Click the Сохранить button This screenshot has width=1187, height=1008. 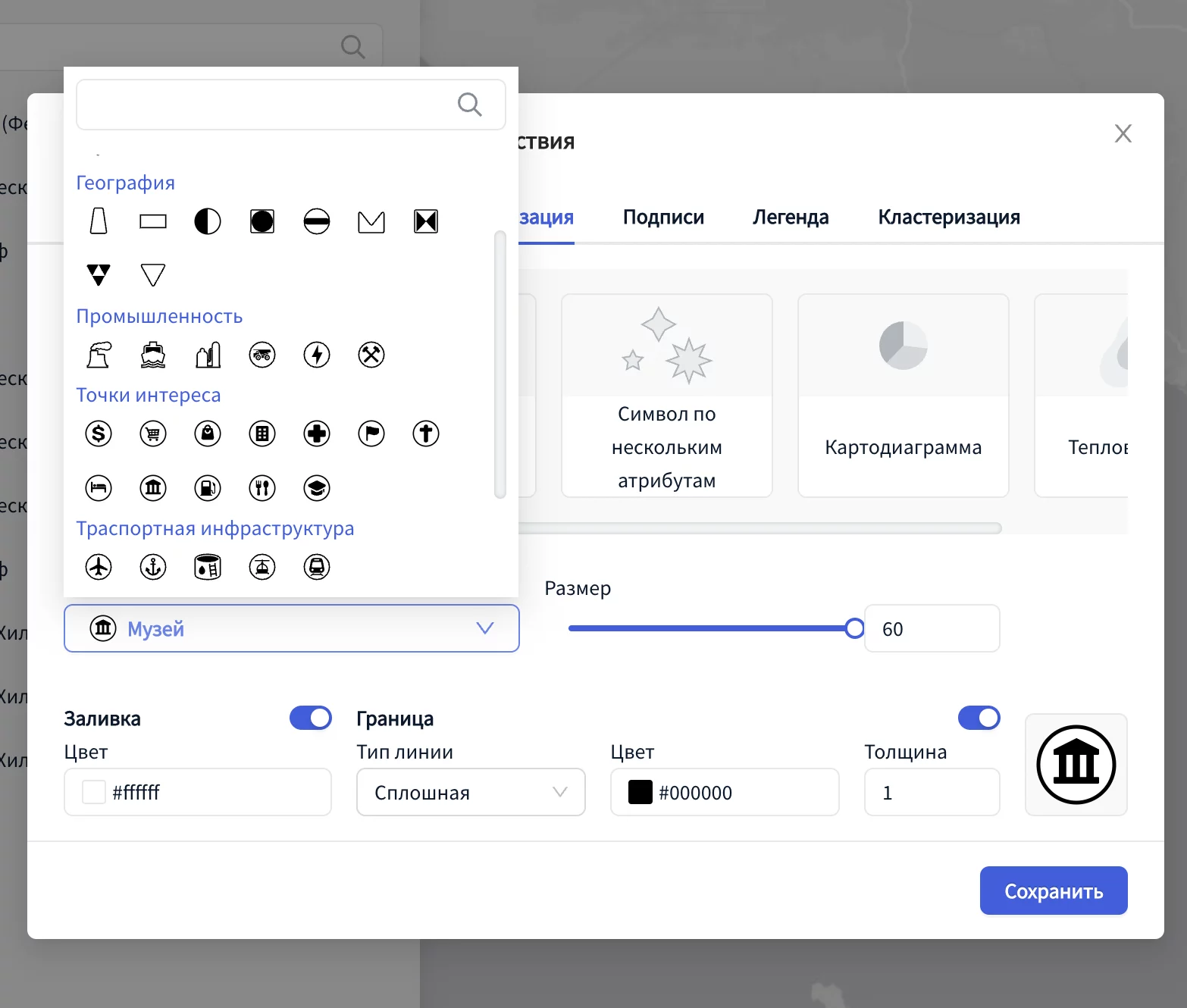pyautogui.click(x=1053, y=891)
